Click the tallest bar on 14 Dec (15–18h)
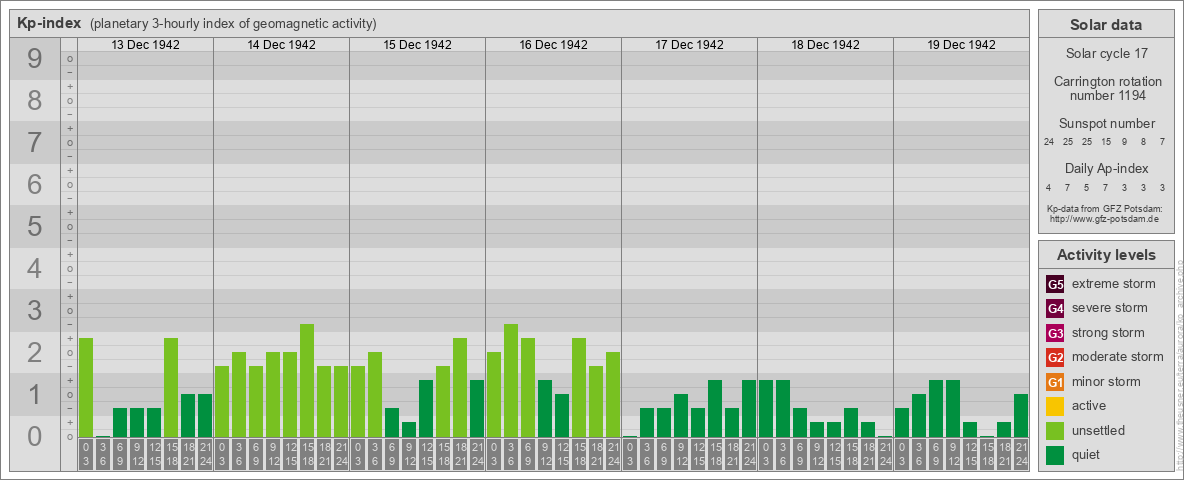The image size is (1184, 480). click(307, 380)
